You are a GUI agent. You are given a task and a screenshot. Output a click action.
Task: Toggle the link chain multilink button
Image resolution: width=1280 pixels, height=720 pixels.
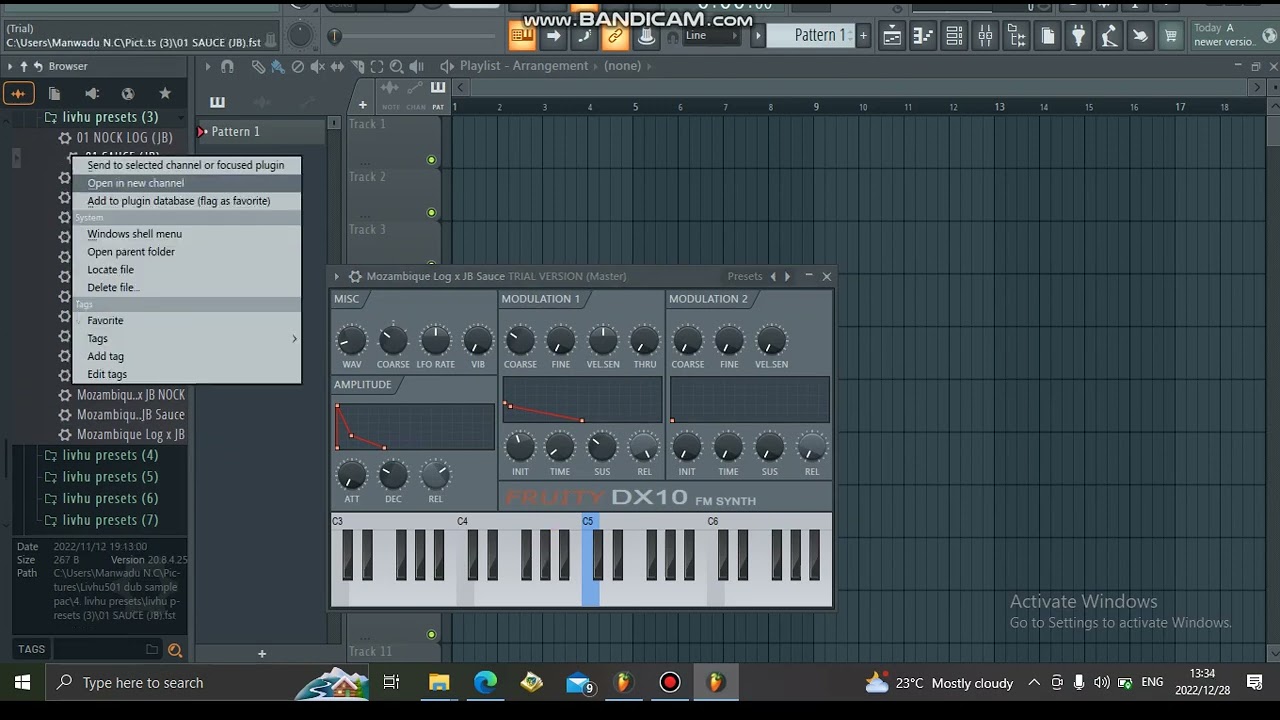coord(615,37)
